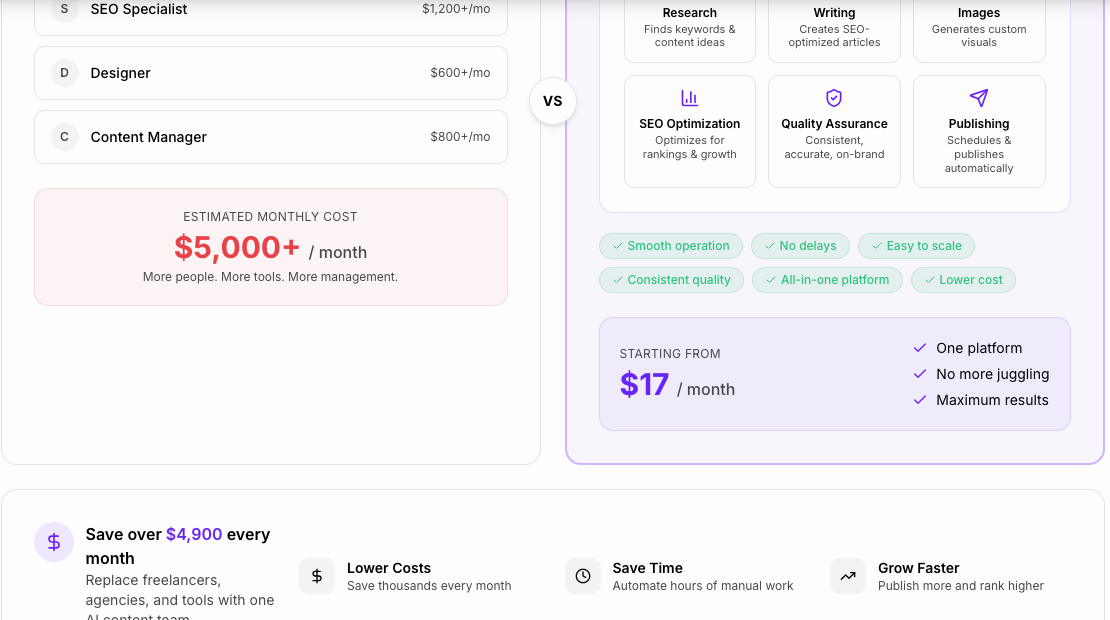Click the Lower Costs heading
Viewport: 1110px width, 620px height.
click(389, 568)
